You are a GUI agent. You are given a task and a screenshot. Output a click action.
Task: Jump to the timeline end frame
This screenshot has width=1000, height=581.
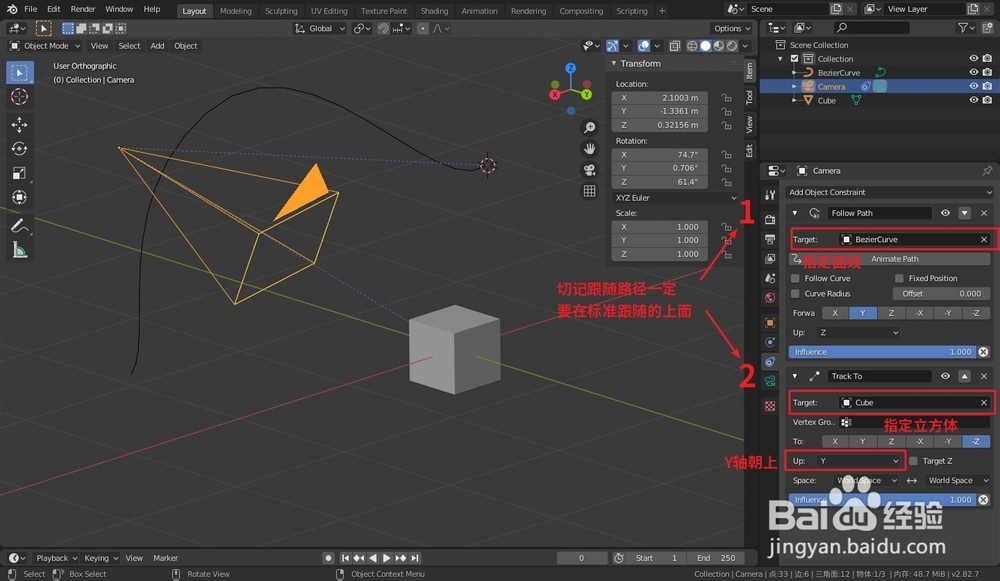(415, 558)
